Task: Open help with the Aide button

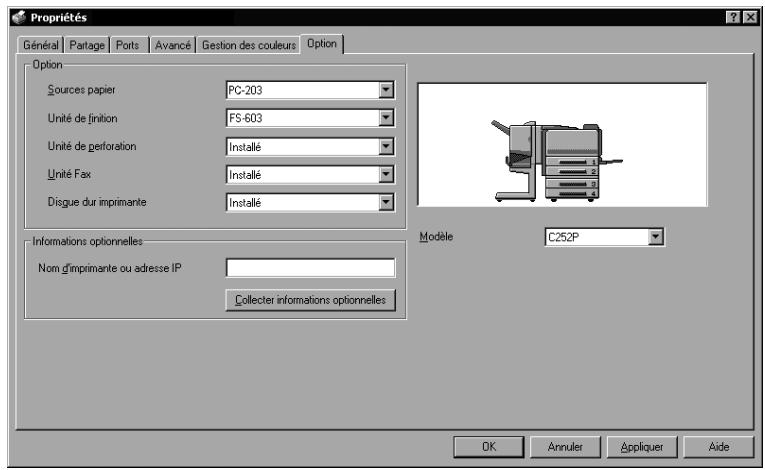Action: point(719,447)
